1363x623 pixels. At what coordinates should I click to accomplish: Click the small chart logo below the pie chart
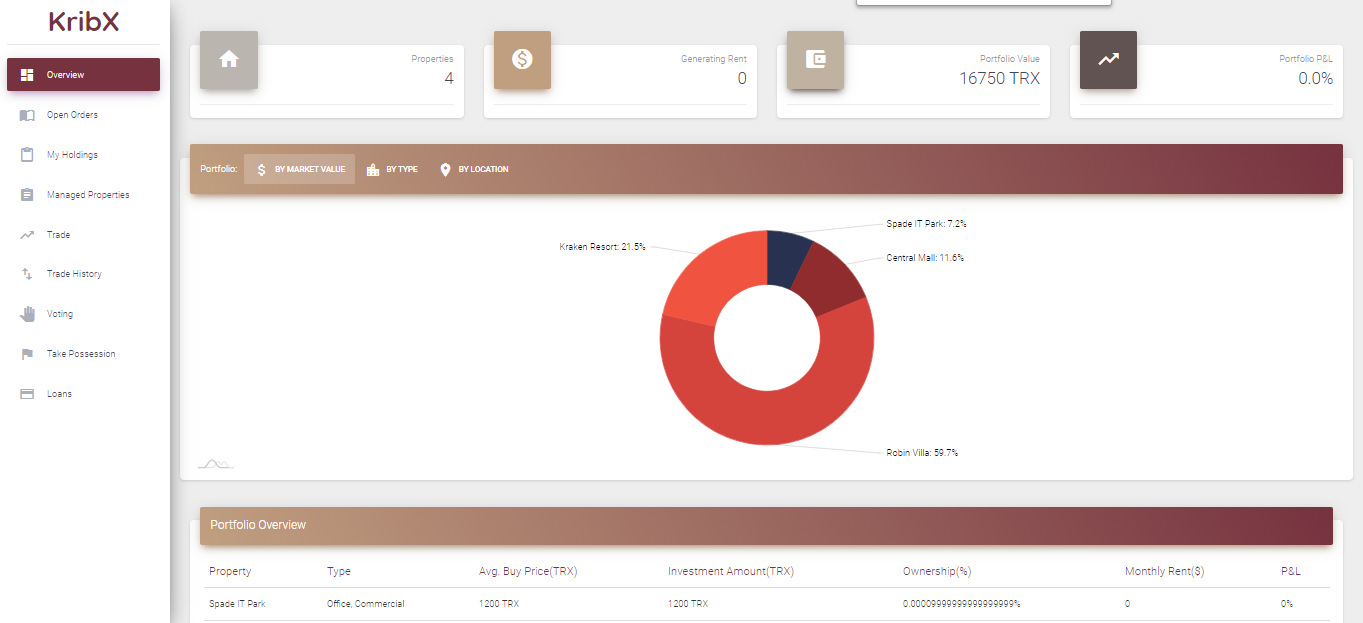coord(216,464)
